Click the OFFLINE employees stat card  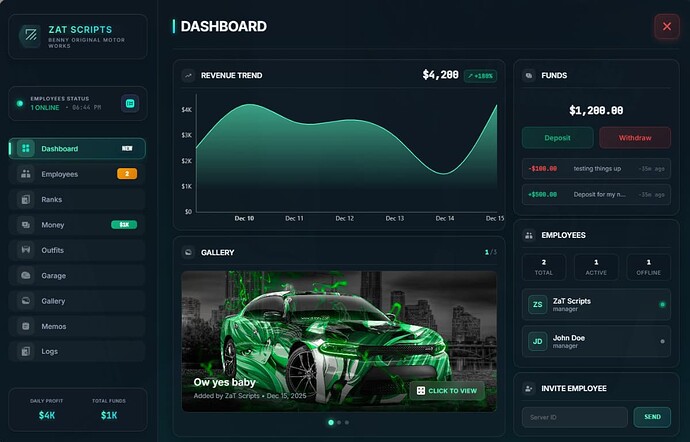649,267
